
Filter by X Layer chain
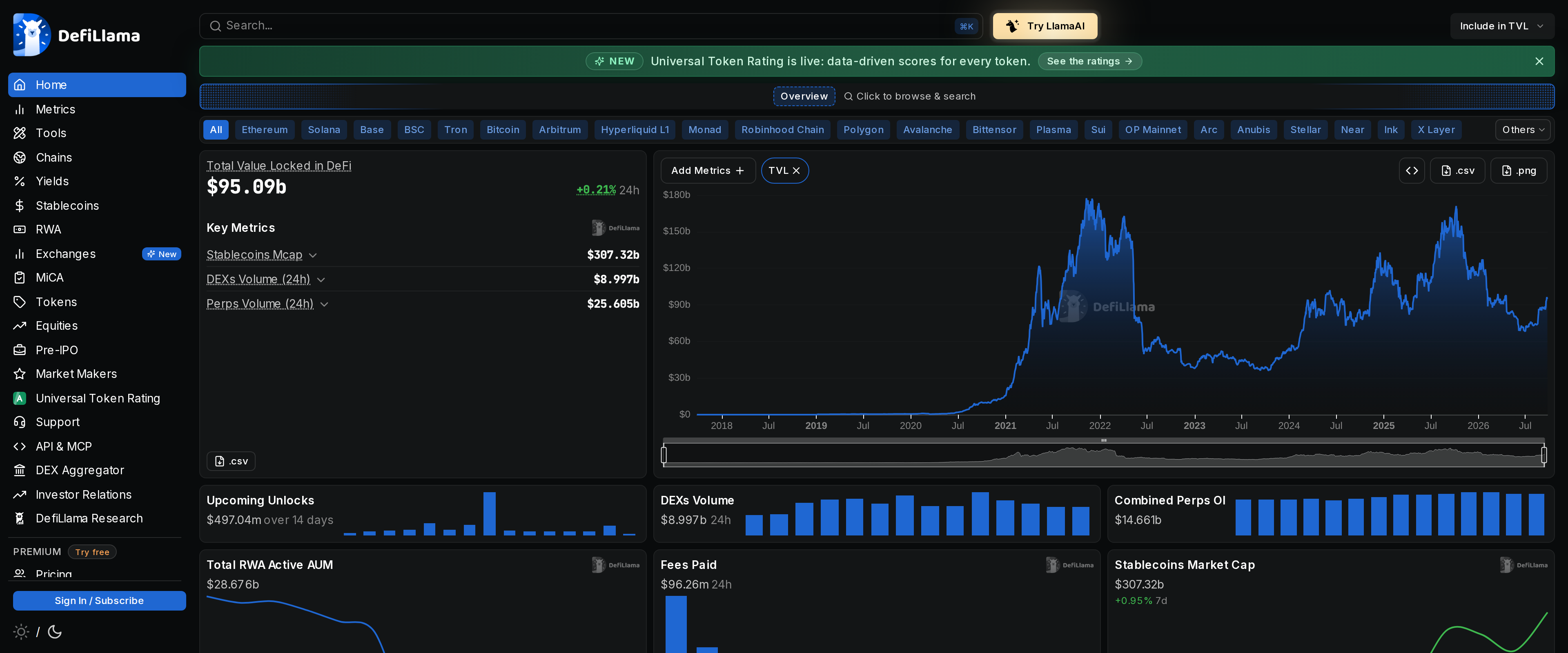(1436, 130)
